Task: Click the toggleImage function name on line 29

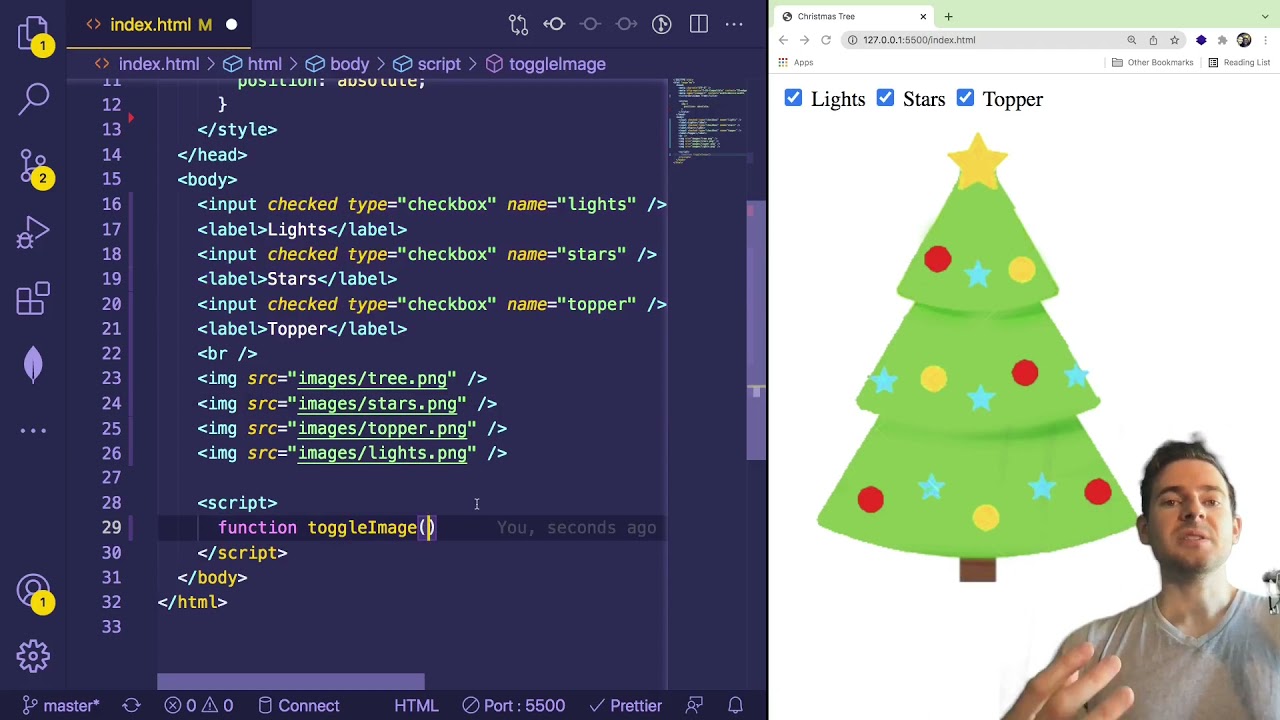Action: coord(362,528)
